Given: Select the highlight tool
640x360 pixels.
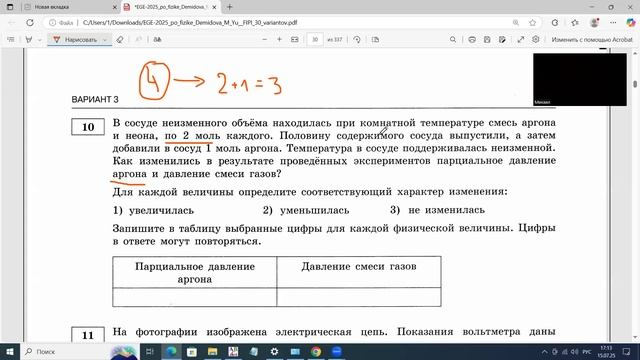Looking at the screenshot, I should click(x=29, y=40).
